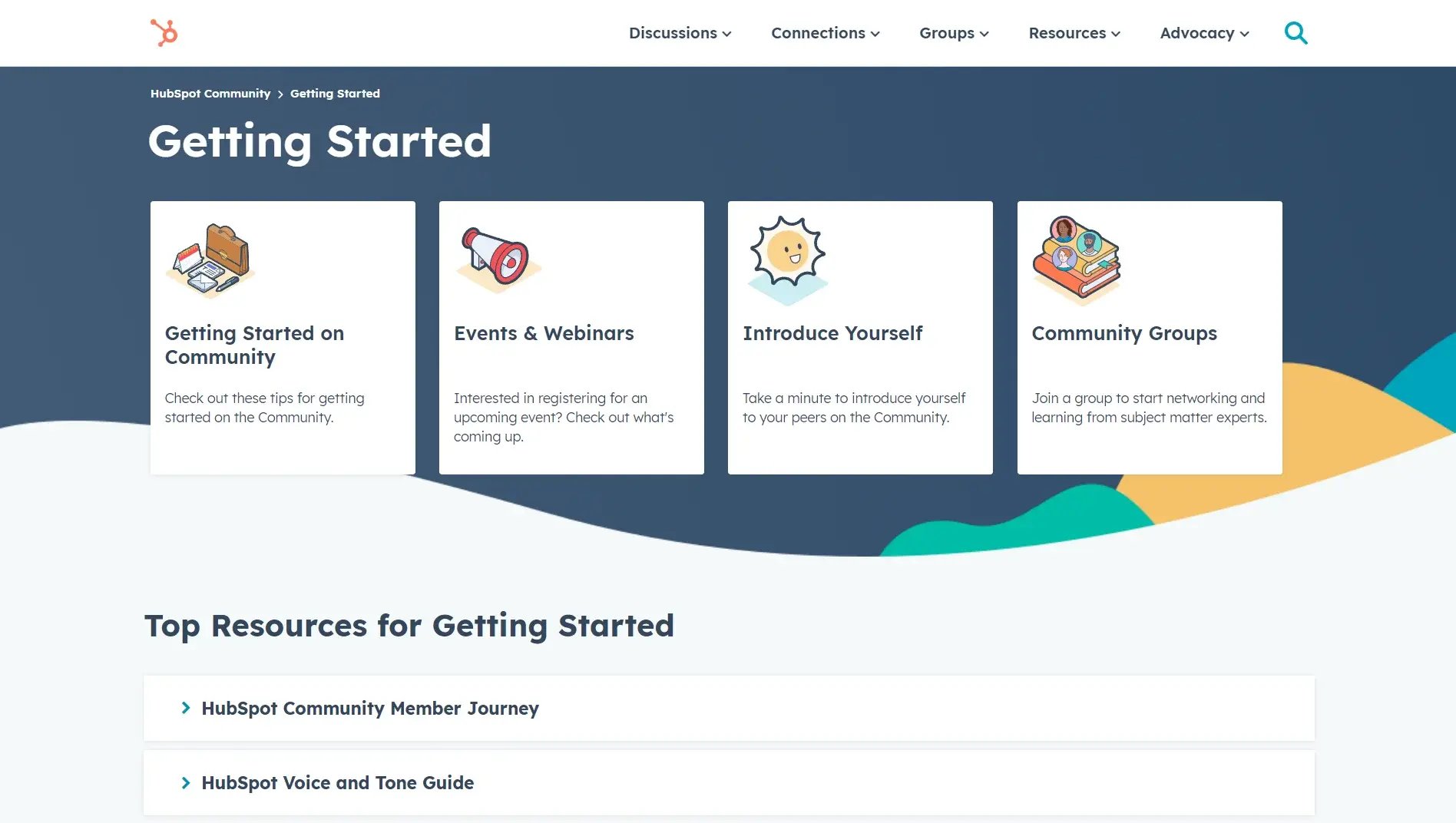Viewport: 1456px width, 823px height.
Task: Open the Discussions dropdown menu
Action: (x=680, y=33)
